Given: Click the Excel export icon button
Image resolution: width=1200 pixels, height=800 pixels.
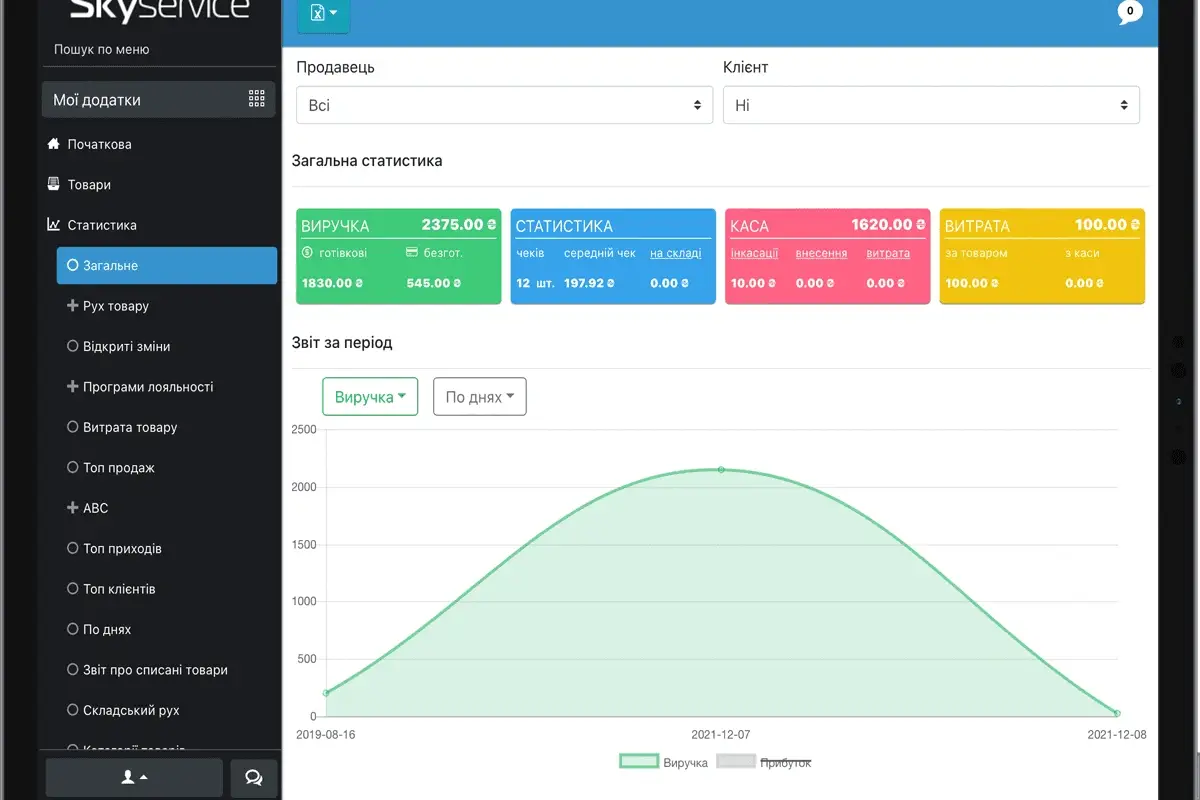Looking at the screenshot, I should (x=323, y=14).
